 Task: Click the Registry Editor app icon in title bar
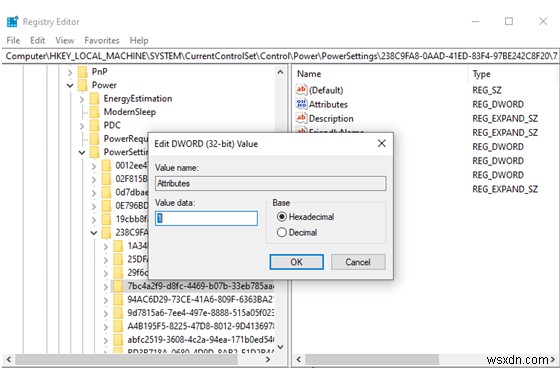(12, 21)
